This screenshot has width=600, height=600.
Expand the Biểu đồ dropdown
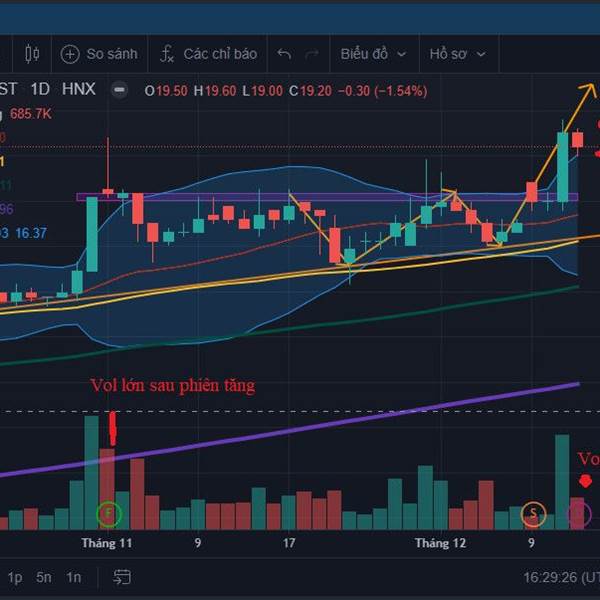pyautogui.click(x=373, y=54)
